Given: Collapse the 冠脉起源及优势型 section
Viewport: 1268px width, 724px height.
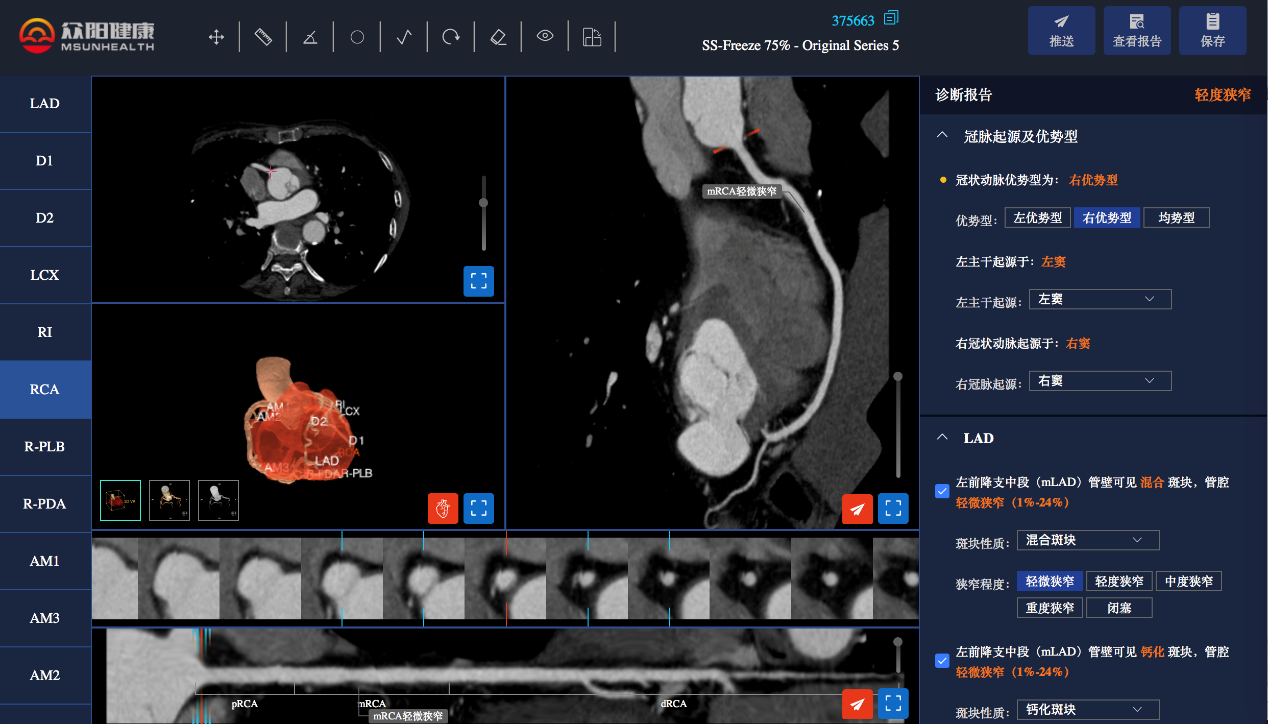Looking at the screenshot, I should click(x=942, y=136).
